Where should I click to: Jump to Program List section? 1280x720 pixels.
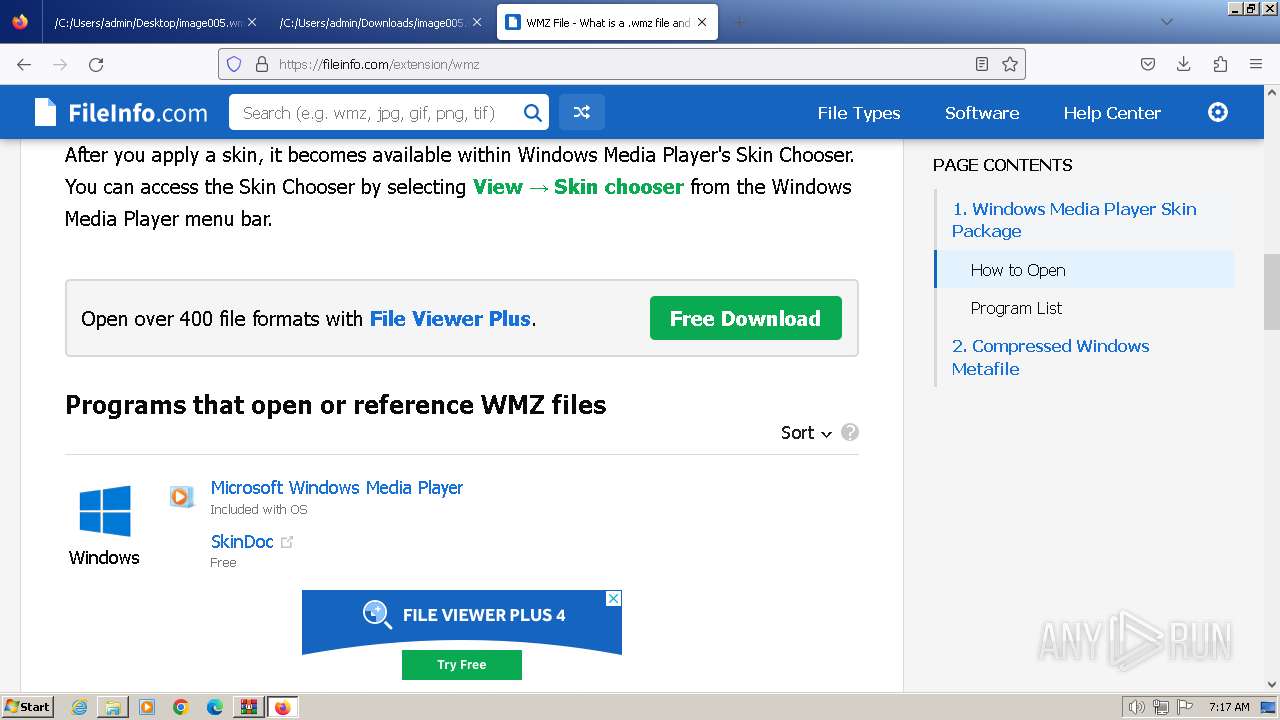click(x=1016, y=308)
